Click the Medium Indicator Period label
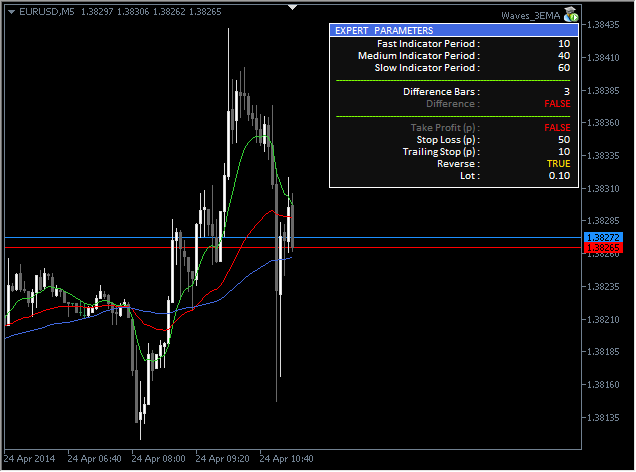 (x=419, y=56)
